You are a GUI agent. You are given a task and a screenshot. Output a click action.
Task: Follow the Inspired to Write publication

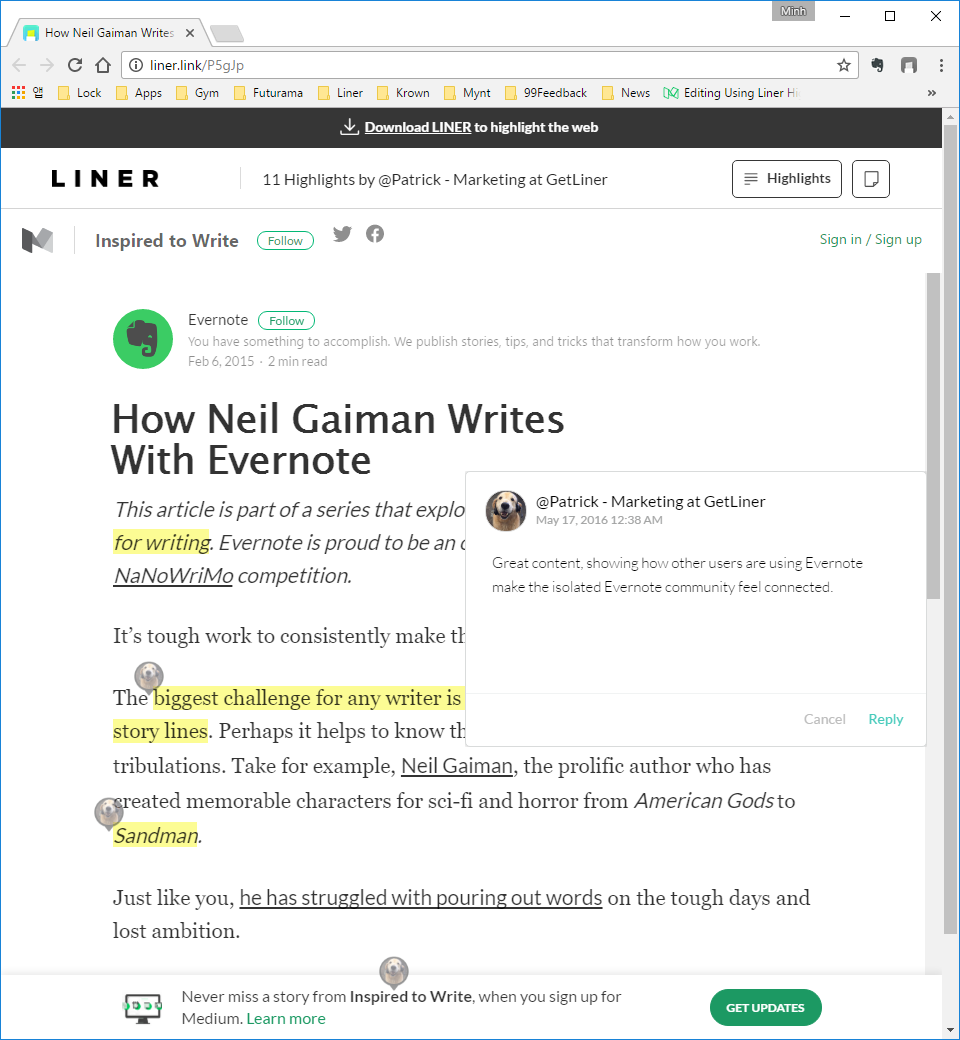click(285, 241)
